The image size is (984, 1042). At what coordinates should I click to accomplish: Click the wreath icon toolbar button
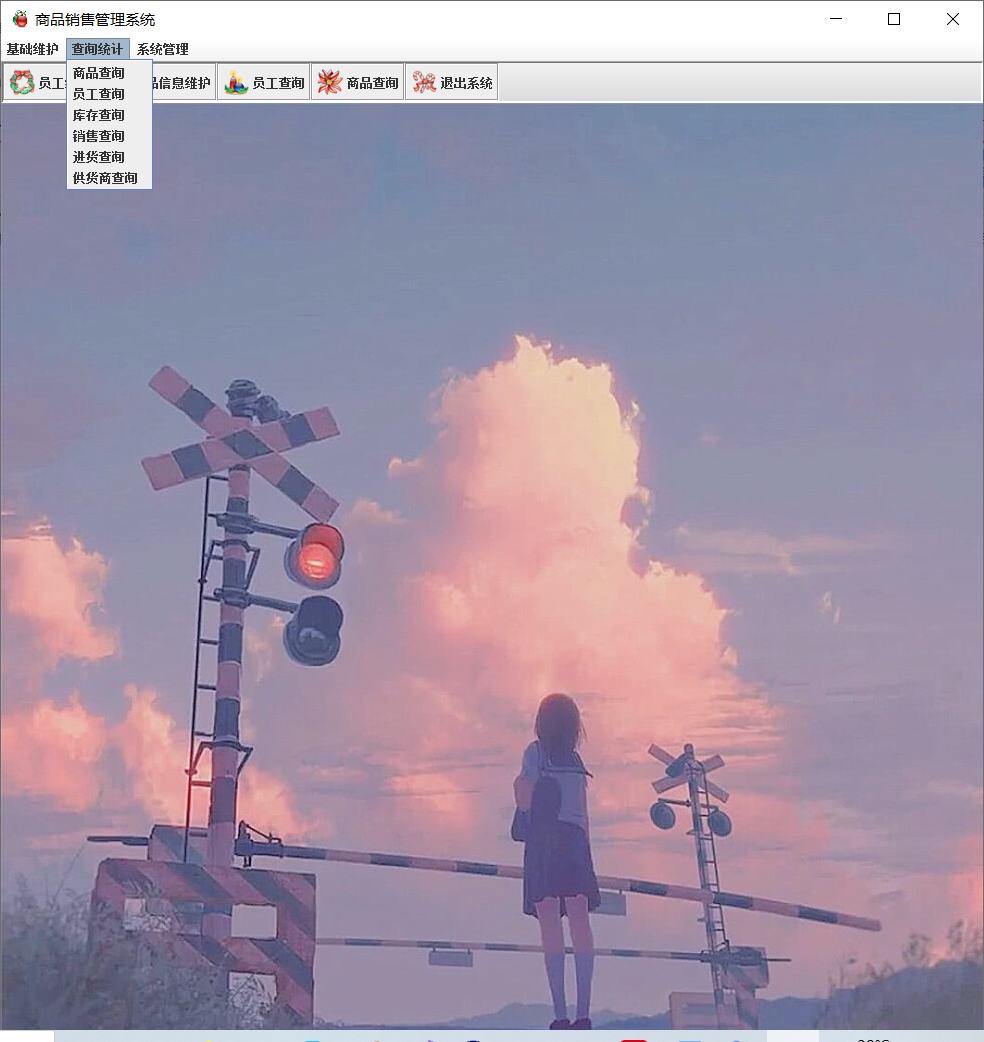click(22, 82)
